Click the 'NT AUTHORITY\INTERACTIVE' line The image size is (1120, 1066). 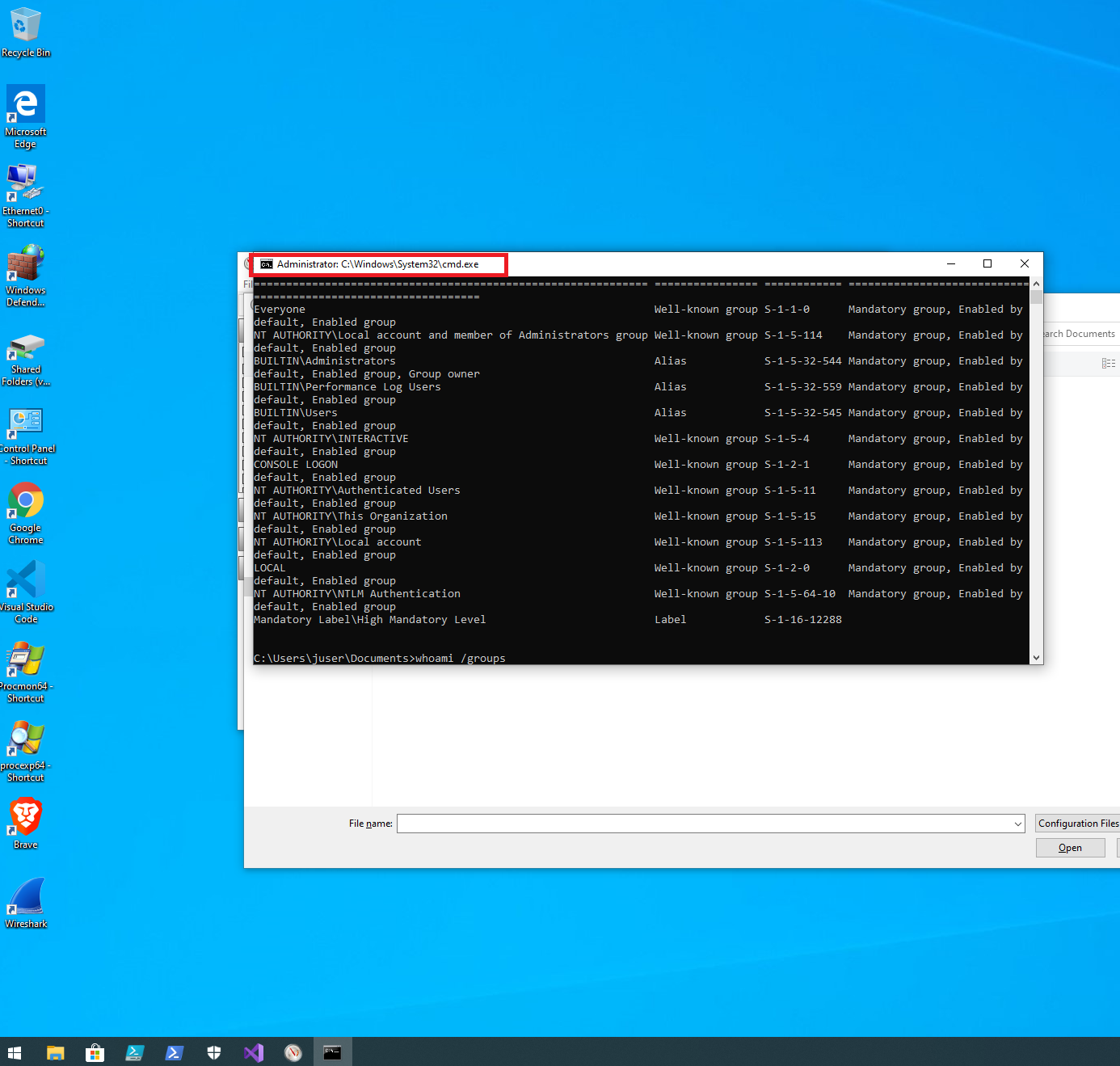click(331, 438)
